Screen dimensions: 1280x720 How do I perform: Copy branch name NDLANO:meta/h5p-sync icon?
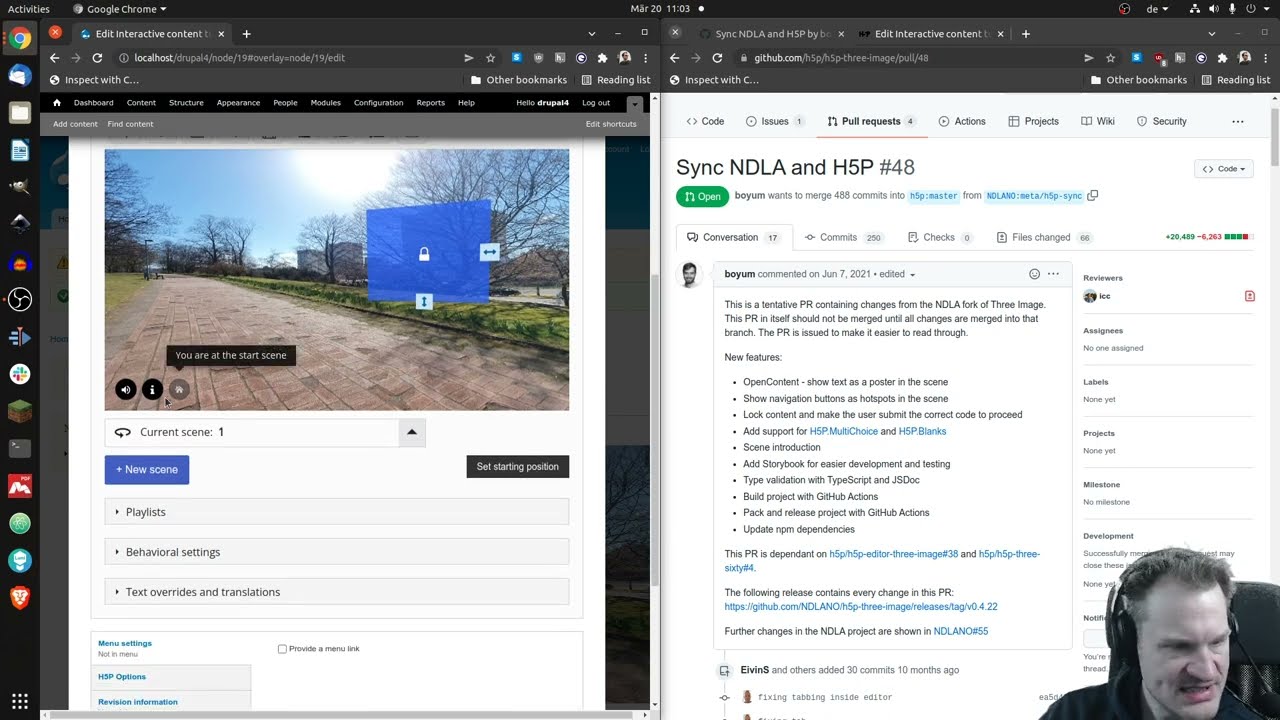[1093, 196]
